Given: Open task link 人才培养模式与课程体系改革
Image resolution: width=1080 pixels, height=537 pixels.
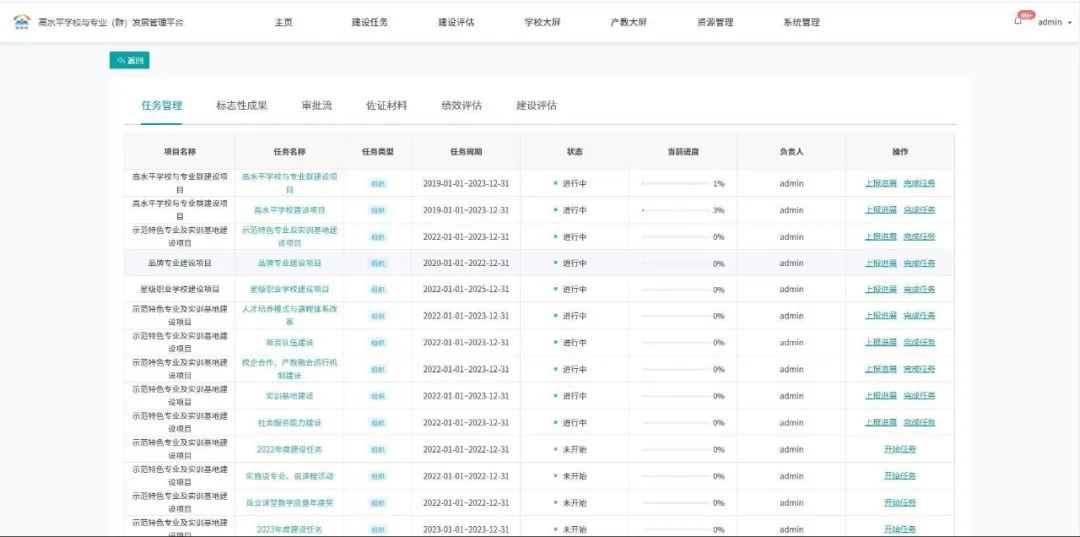Looking at the screenshot, I should [x=289, y=315].
